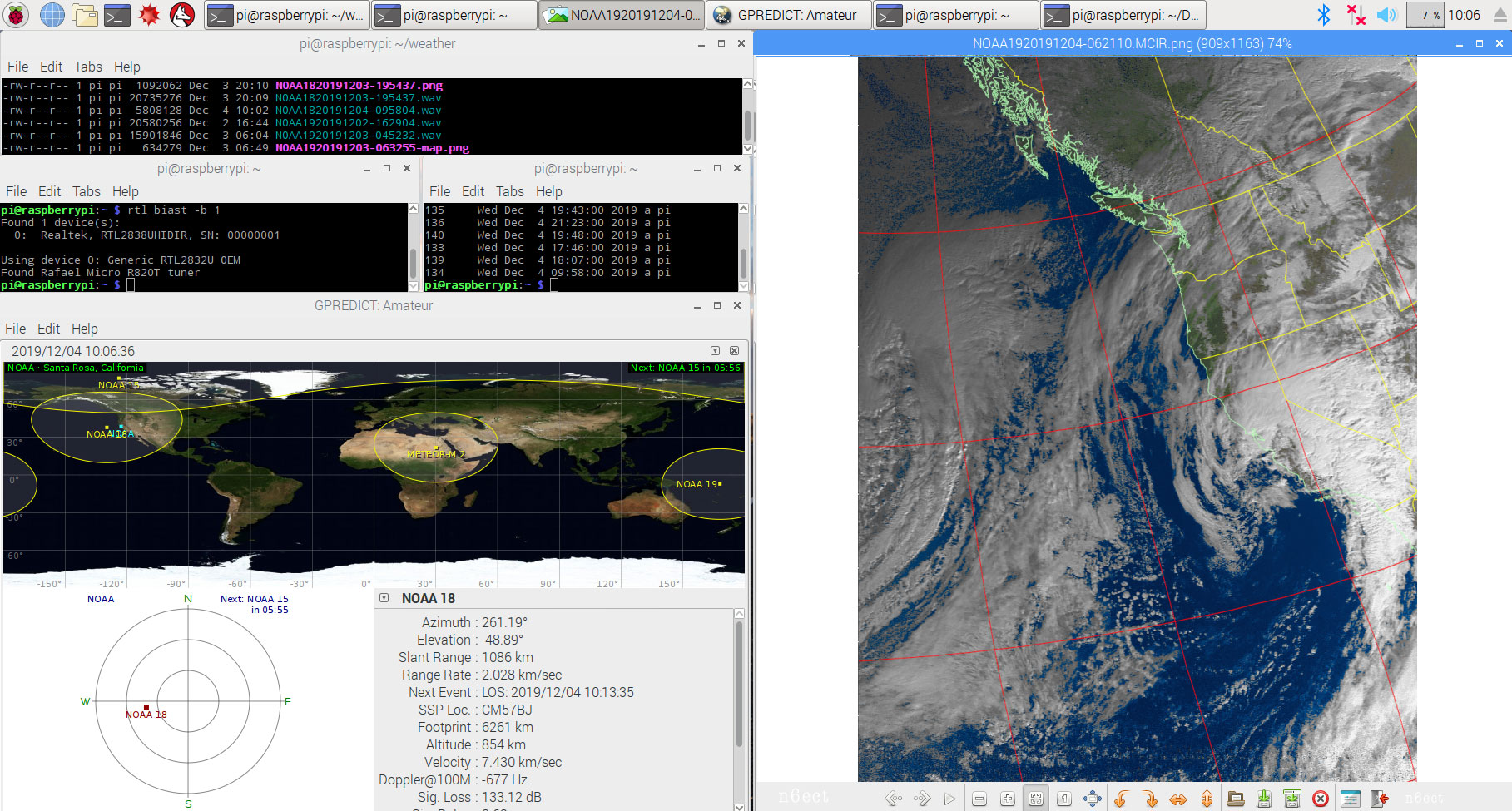Open Gpredict module options dropdown arrow
Image resolution: width=1512 pixels, height=811 pixels.
click(715, 351)
